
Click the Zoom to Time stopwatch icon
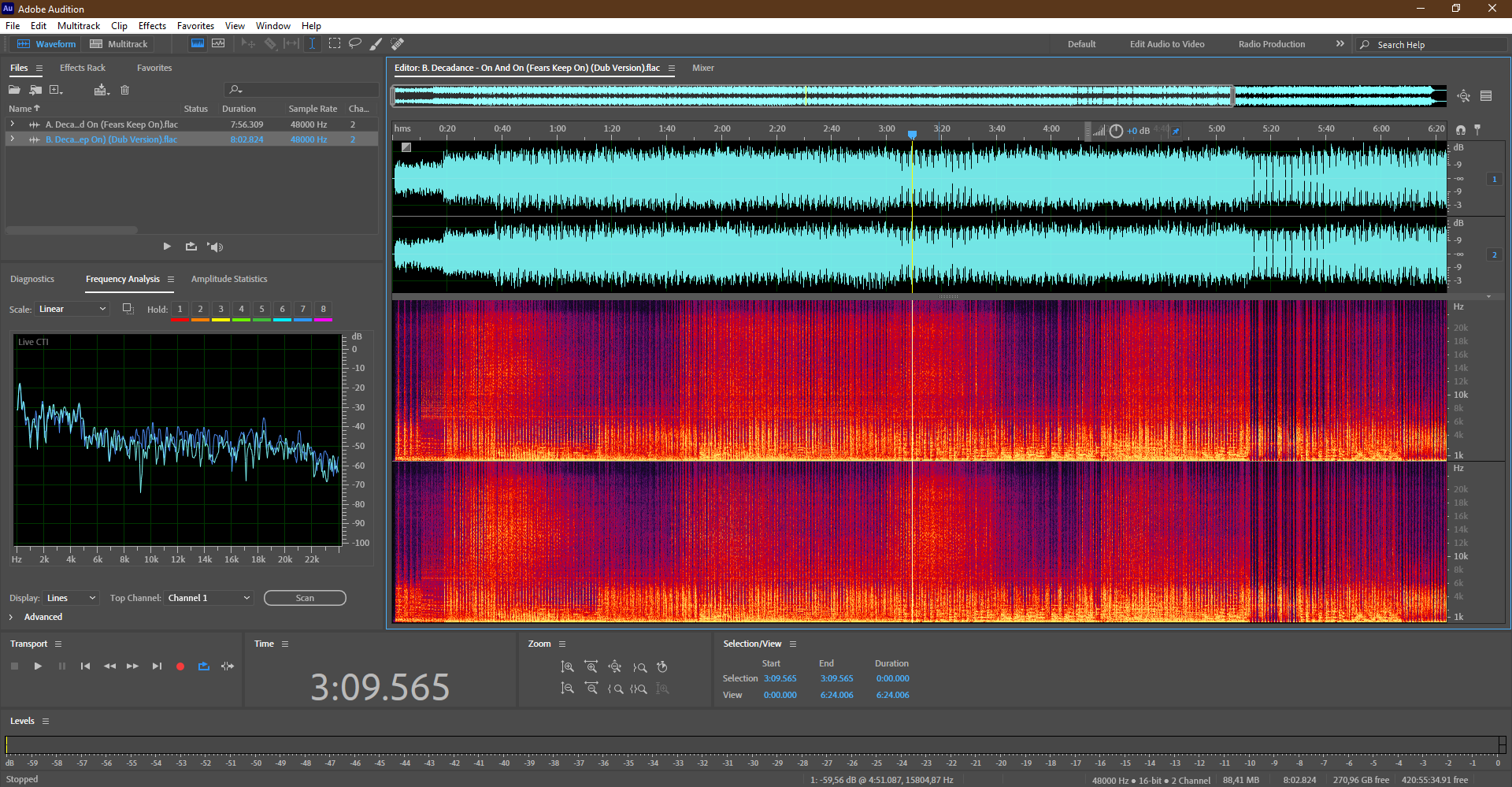[x=662, y=667]
